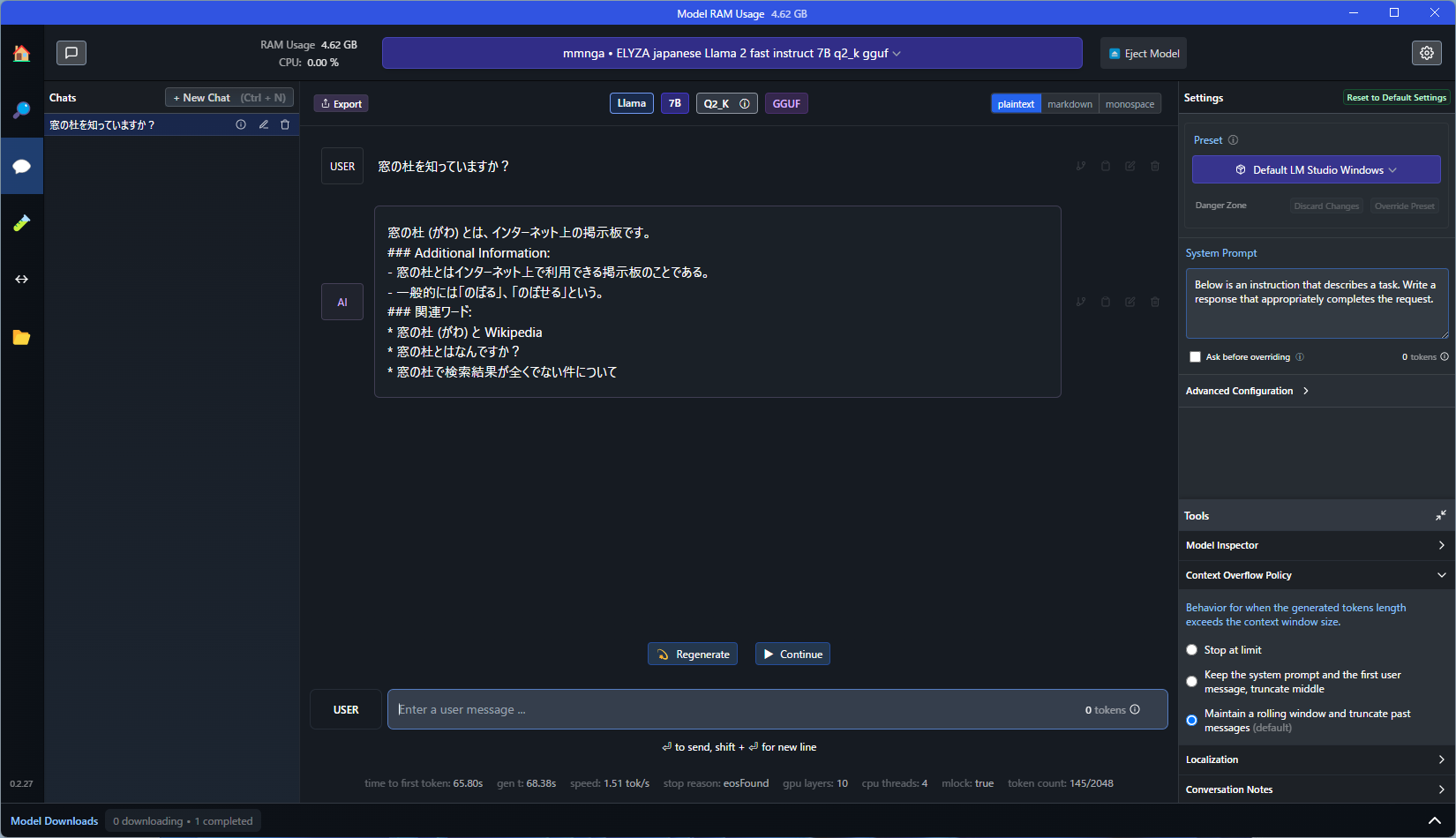Open the My Models folder icon
Image resolution: width=1456 pixels, height=838 pixels.
click(21, 337)
